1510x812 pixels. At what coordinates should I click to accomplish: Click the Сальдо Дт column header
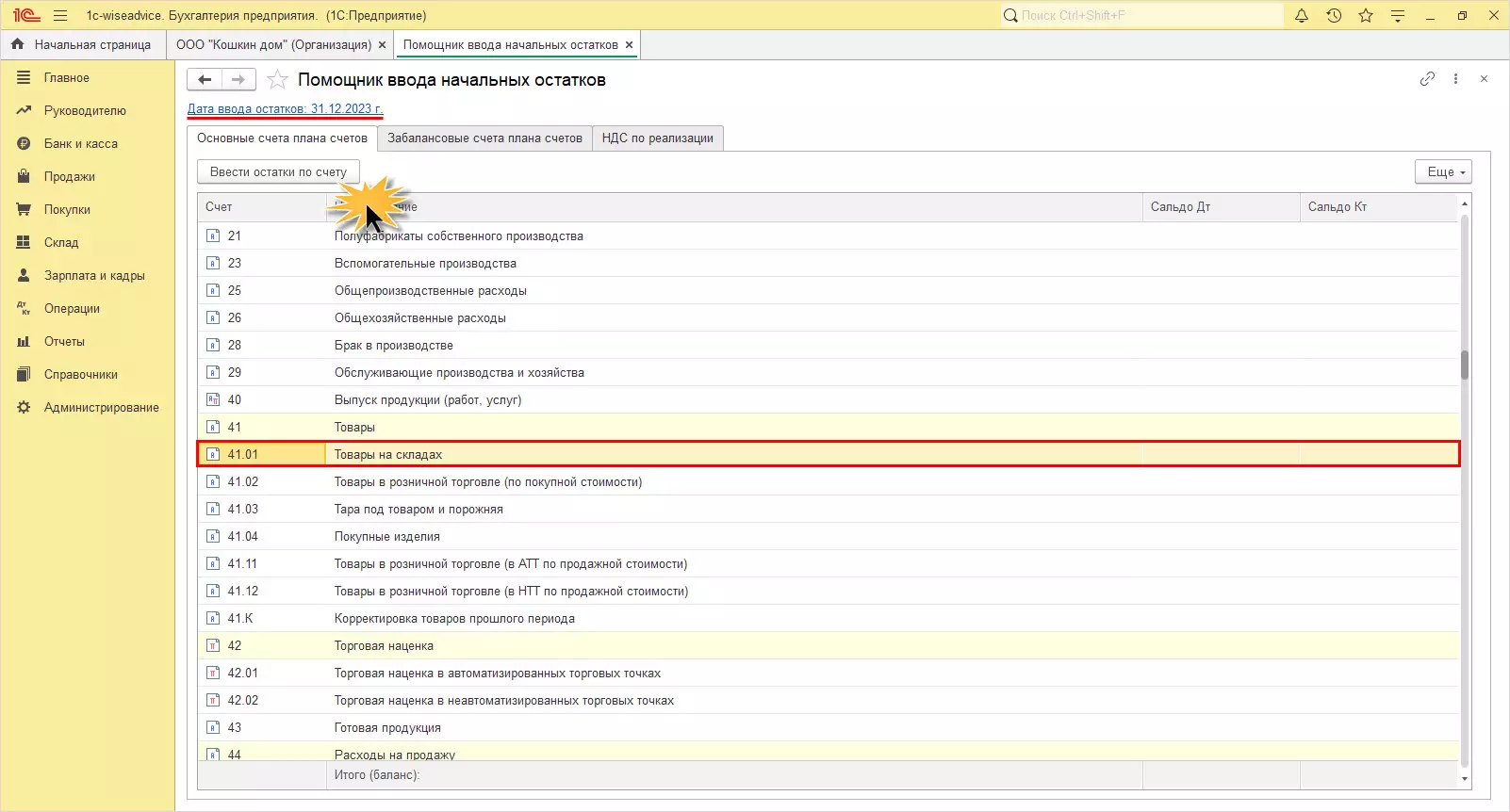point(1221,207)
